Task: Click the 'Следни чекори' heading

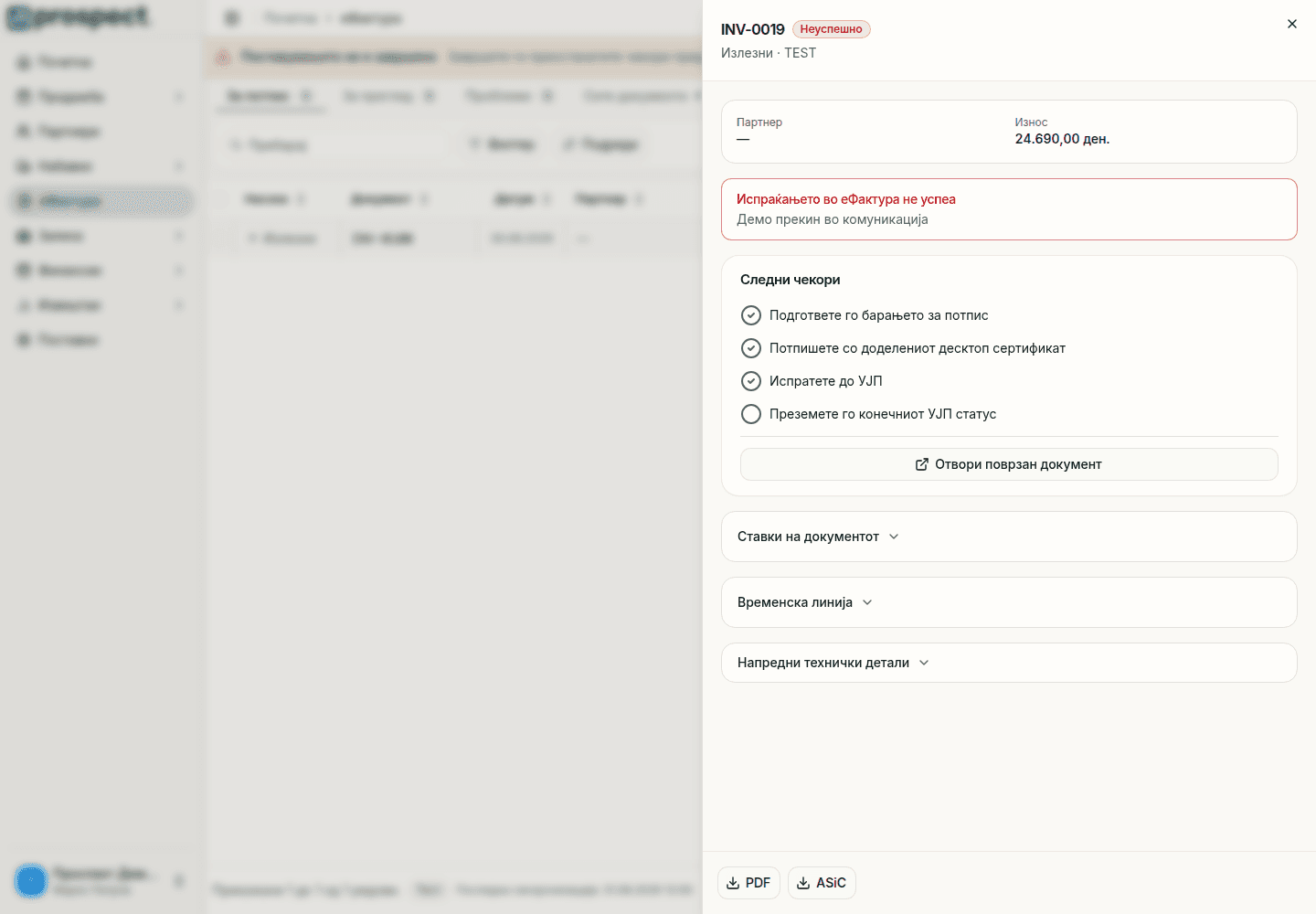Action: click(x=791, y=280)
